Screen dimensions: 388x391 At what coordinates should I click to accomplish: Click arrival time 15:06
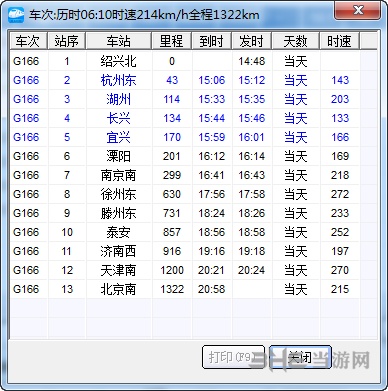(x=212, y=80)
